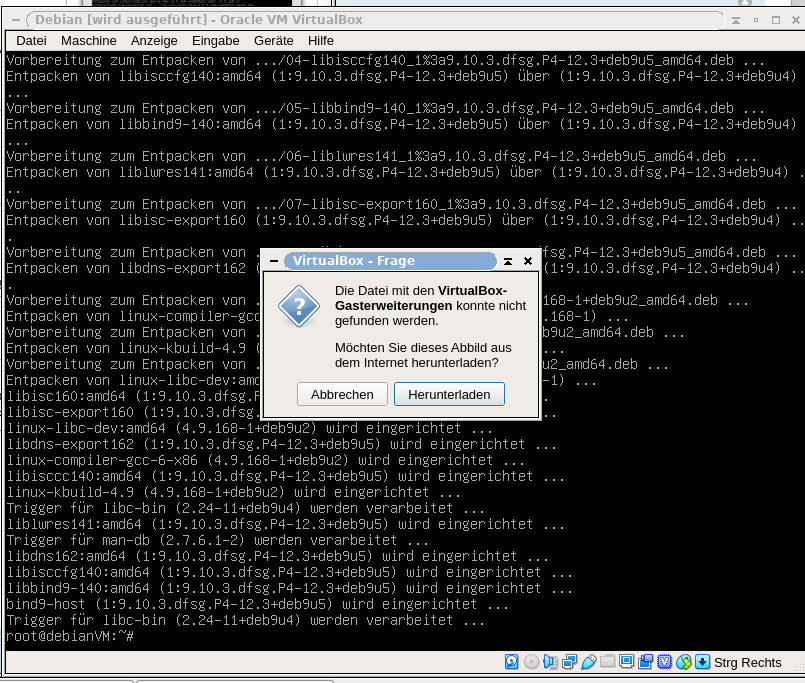Grab the window resize grip corner
The image size is (805, 683).
tap(799, 667)
